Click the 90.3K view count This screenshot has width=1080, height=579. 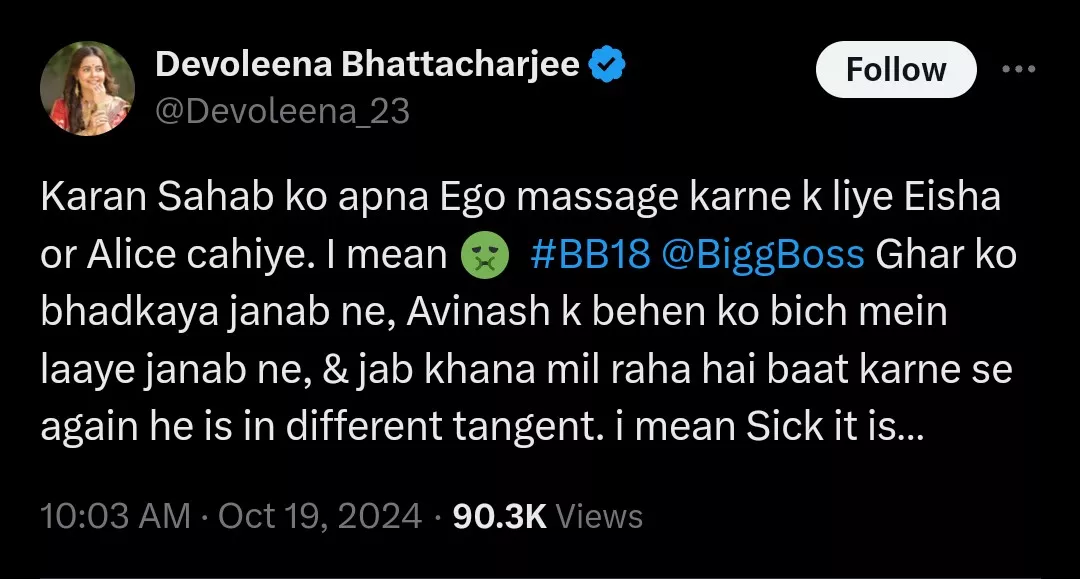(x=499, y=516)
